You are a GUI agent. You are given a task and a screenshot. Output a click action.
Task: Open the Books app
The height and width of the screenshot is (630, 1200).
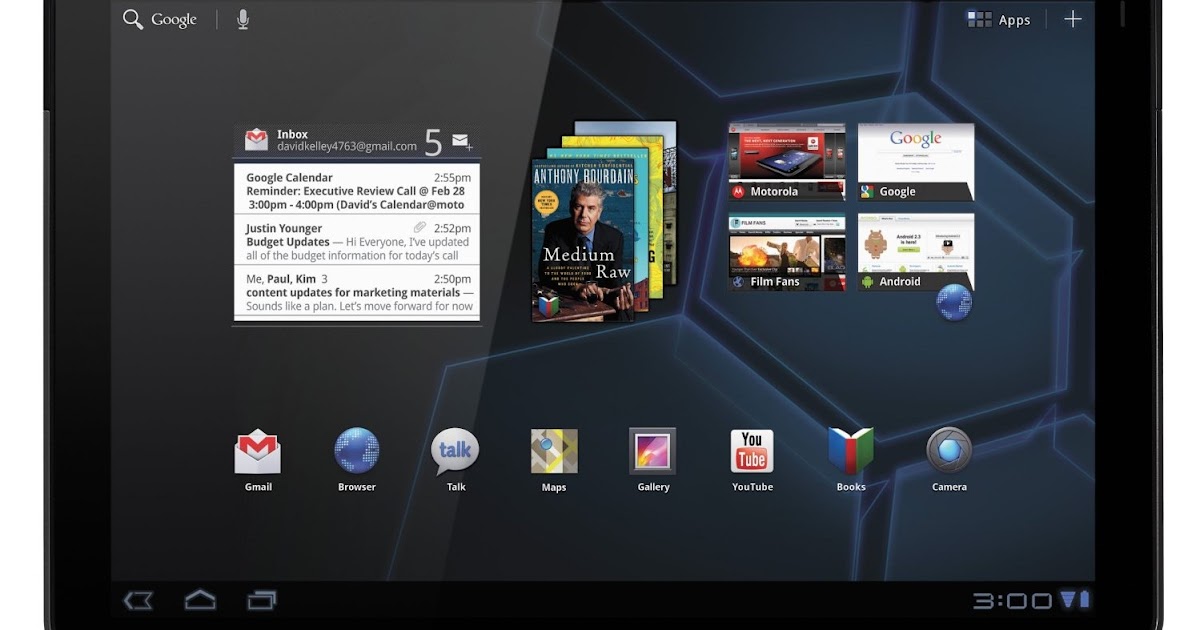tap(851, 460)
